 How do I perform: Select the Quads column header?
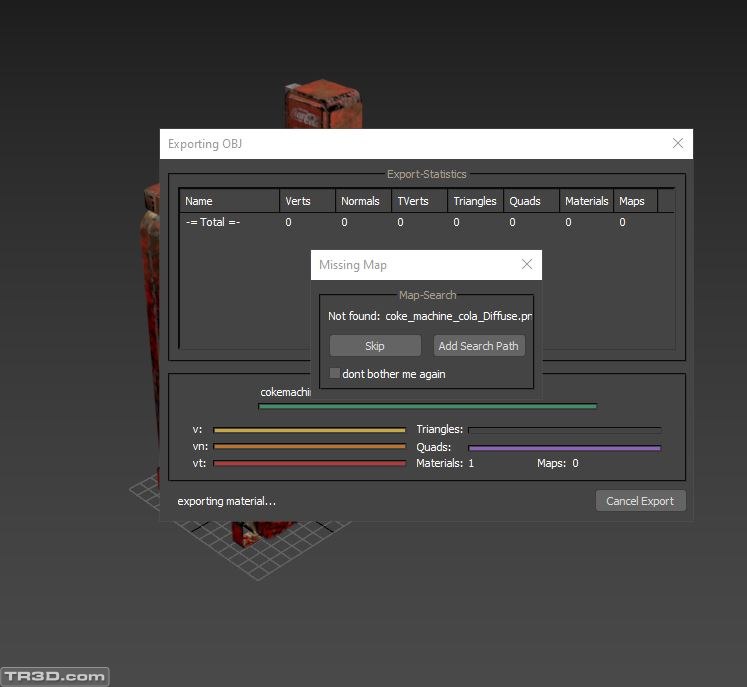coord(530,201)
